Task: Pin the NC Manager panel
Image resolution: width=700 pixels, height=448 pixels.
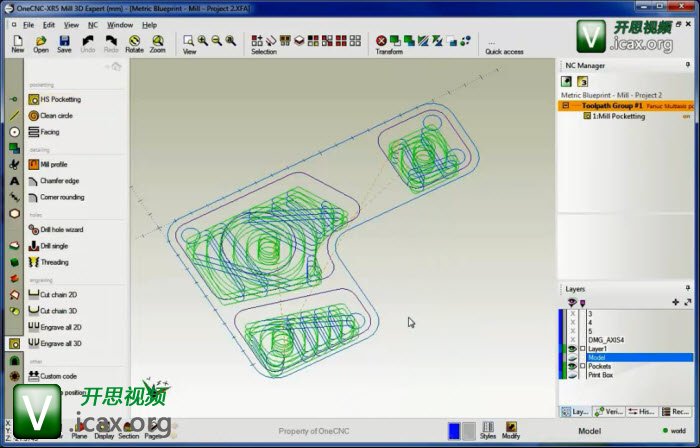Action: 688,65
